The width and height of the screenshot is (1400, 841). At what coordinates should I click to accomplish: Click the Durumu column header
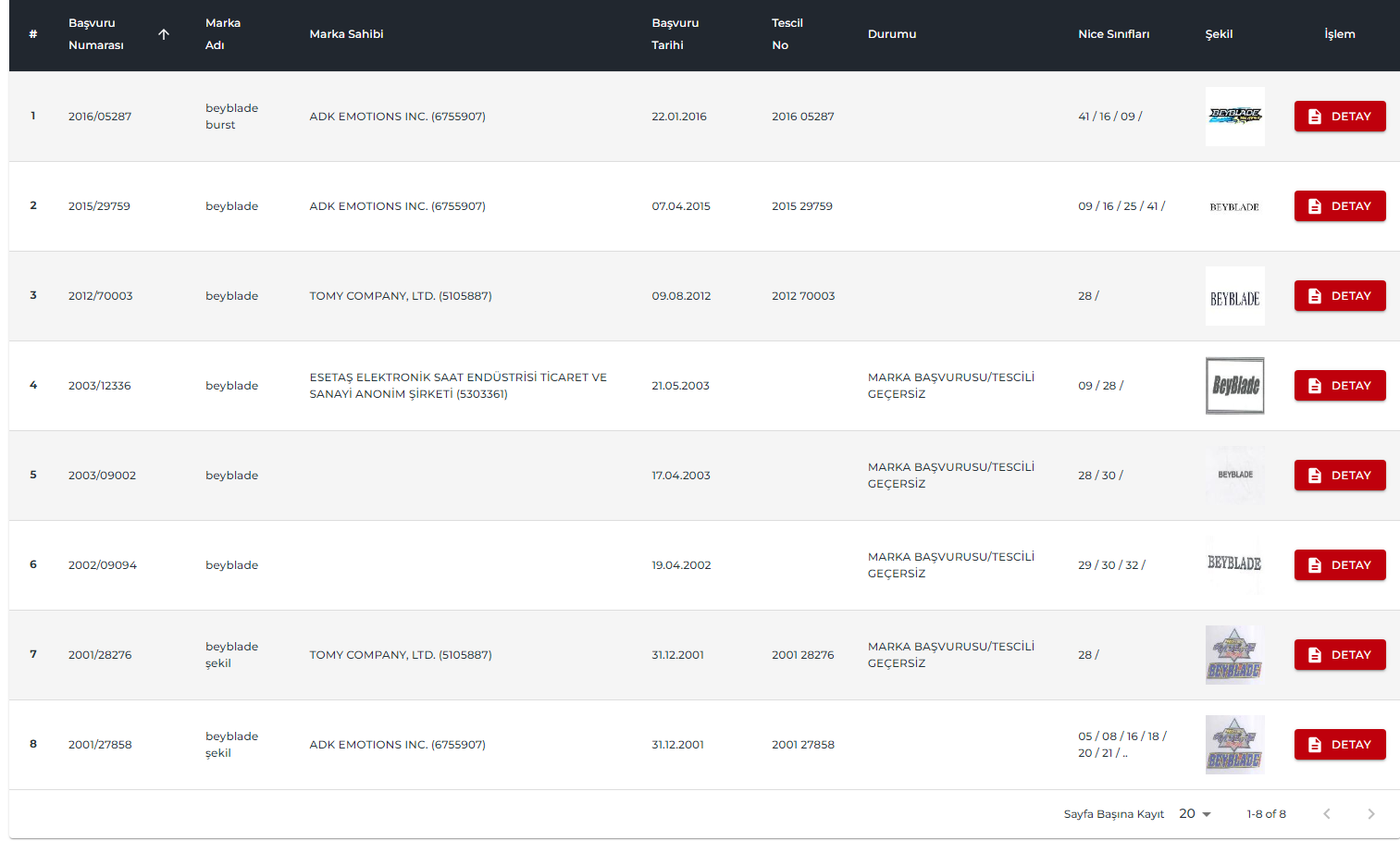point(892,34)
